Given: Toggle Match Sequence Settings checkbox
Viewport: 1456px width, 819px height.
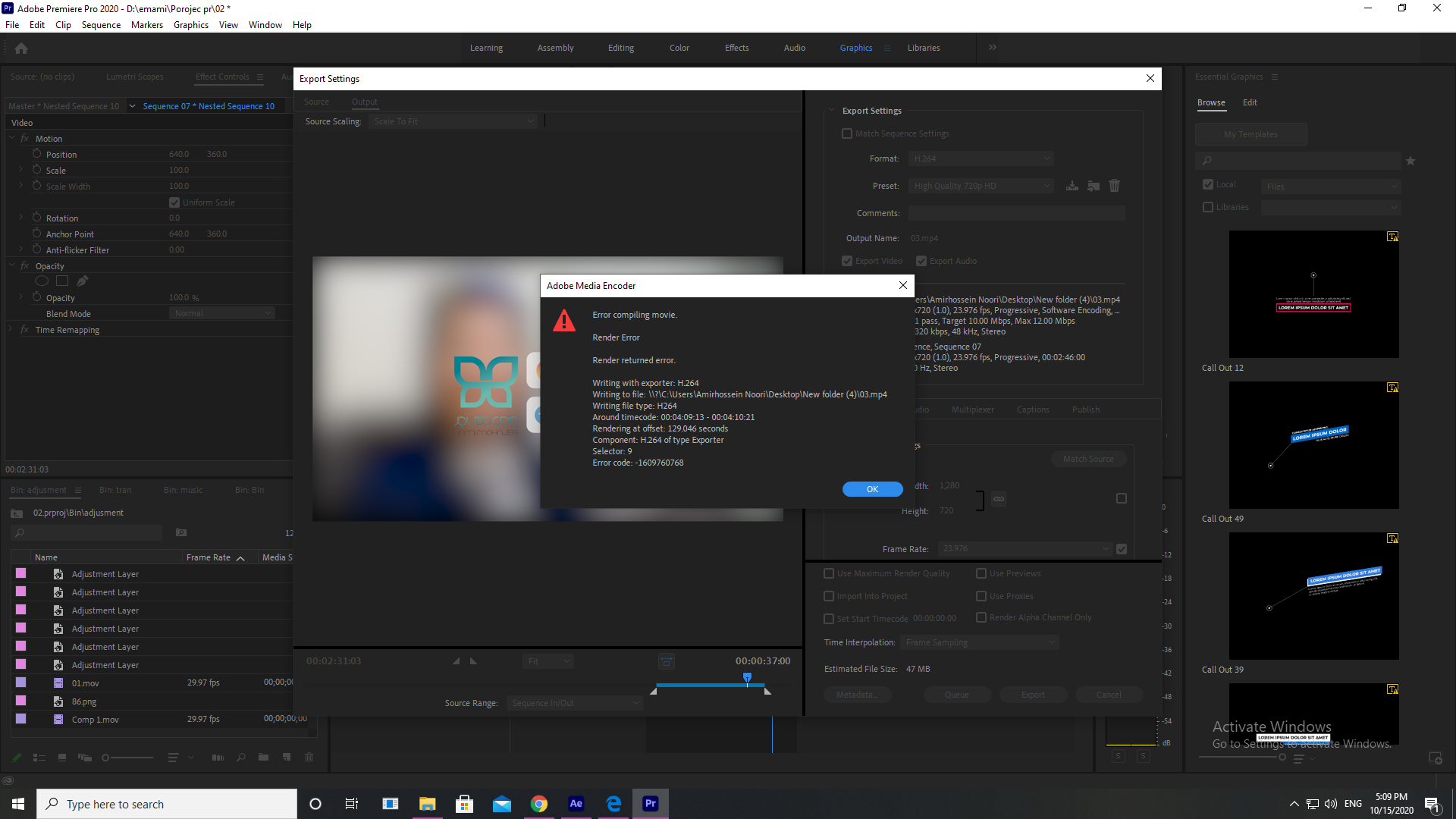Looking at the screenshot, I should (x=846, y=132).
